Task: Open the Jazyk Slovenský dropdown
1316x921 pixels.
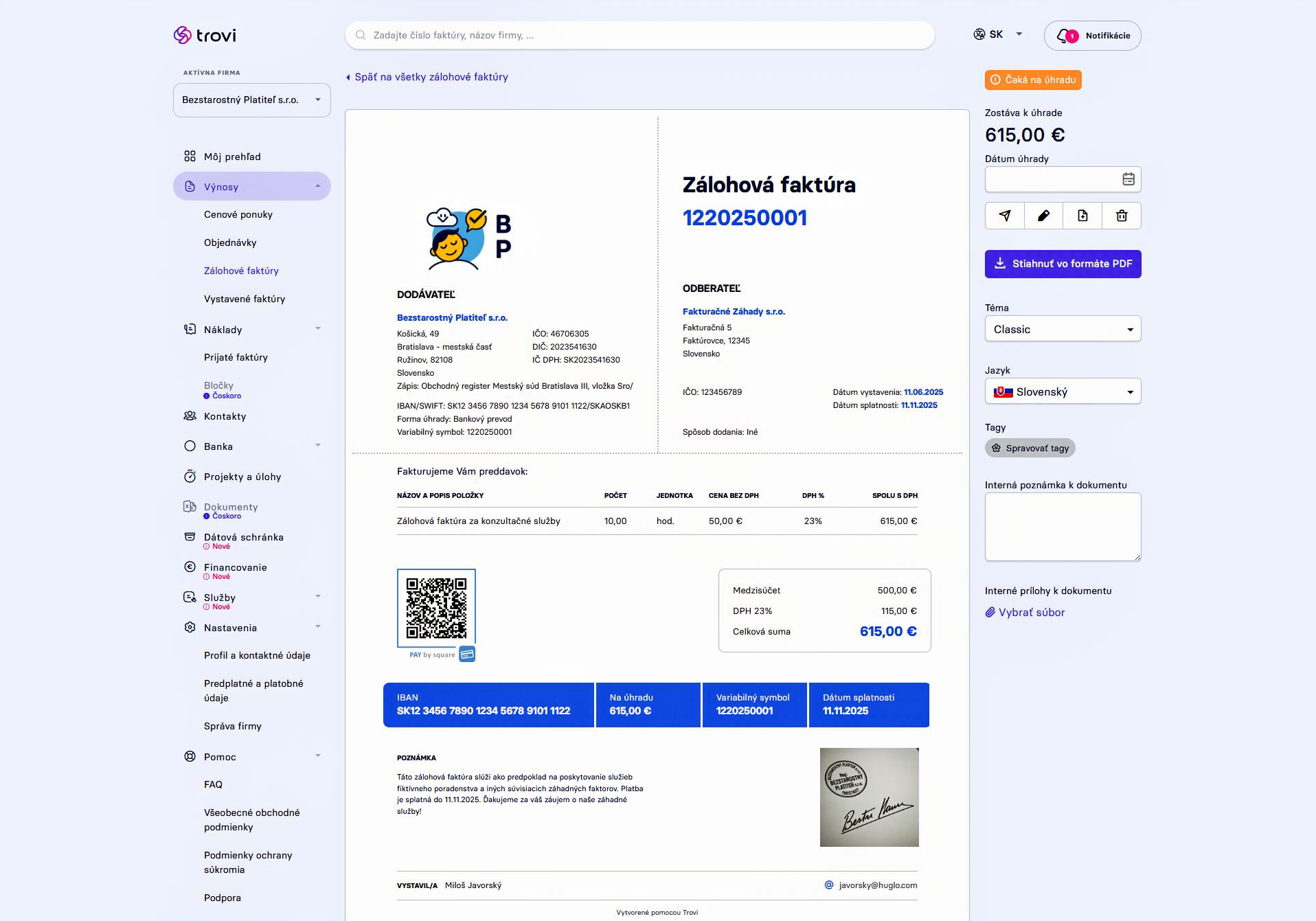Action: (1063, 391)
